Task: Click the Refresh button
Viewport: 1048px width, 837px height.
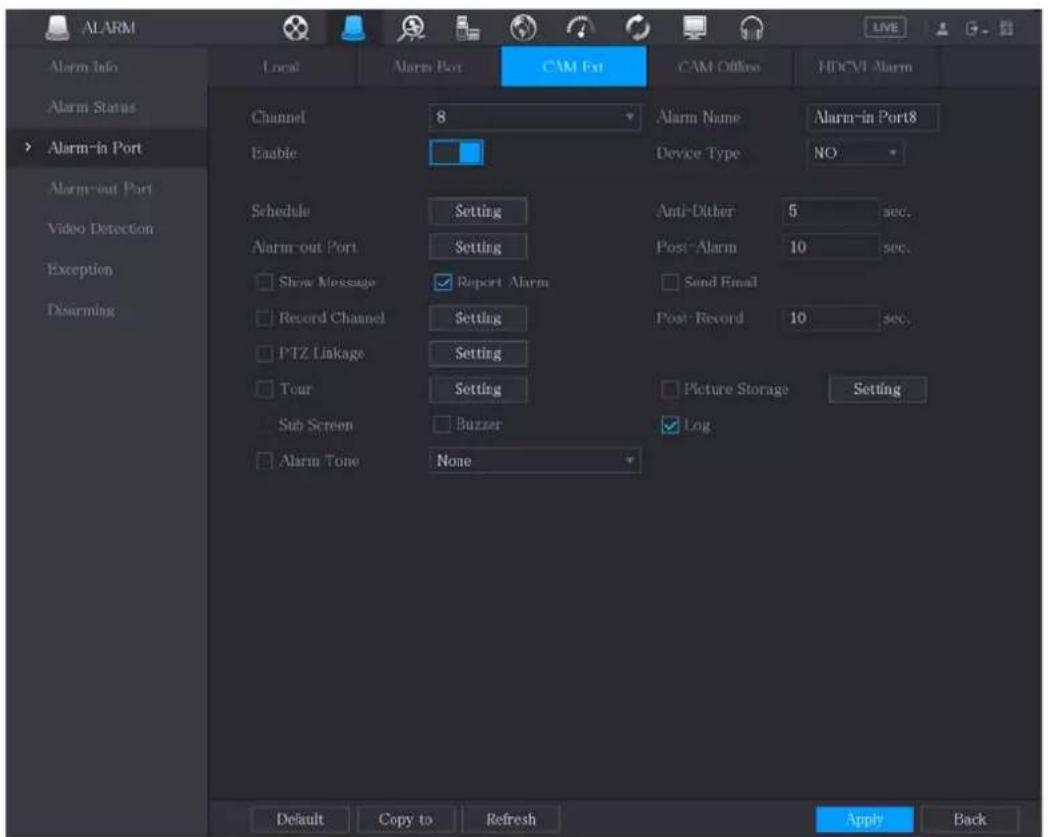Action: coord(511,819)
